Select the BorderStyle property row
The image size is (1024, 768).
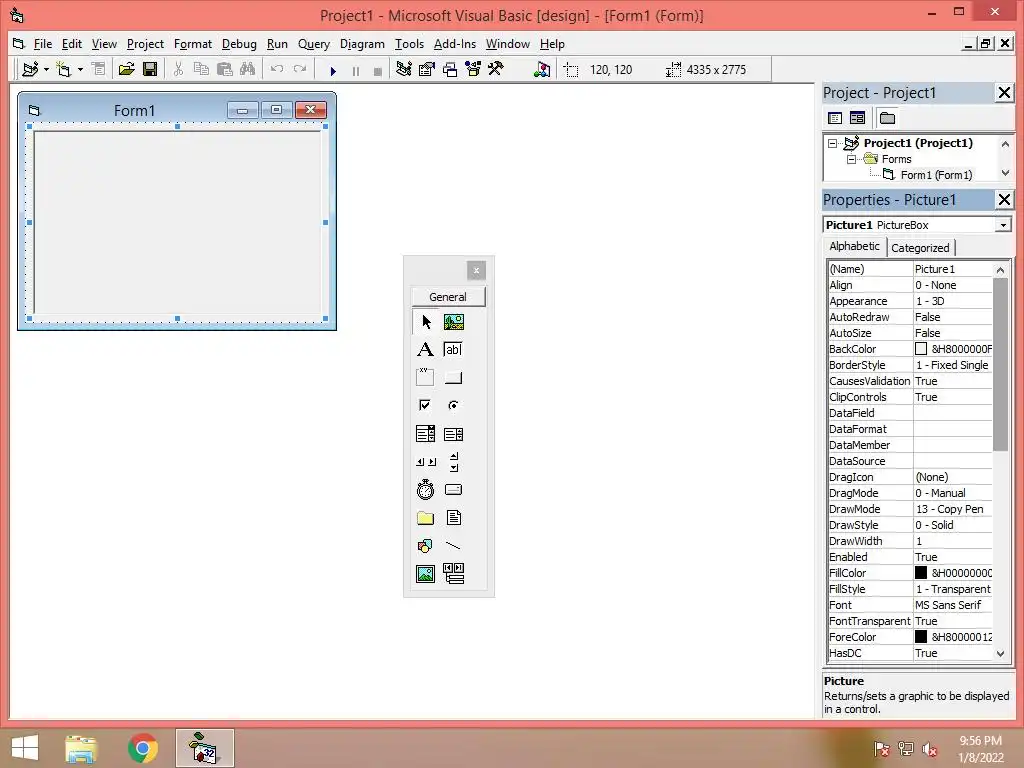[x=910, y=365]
